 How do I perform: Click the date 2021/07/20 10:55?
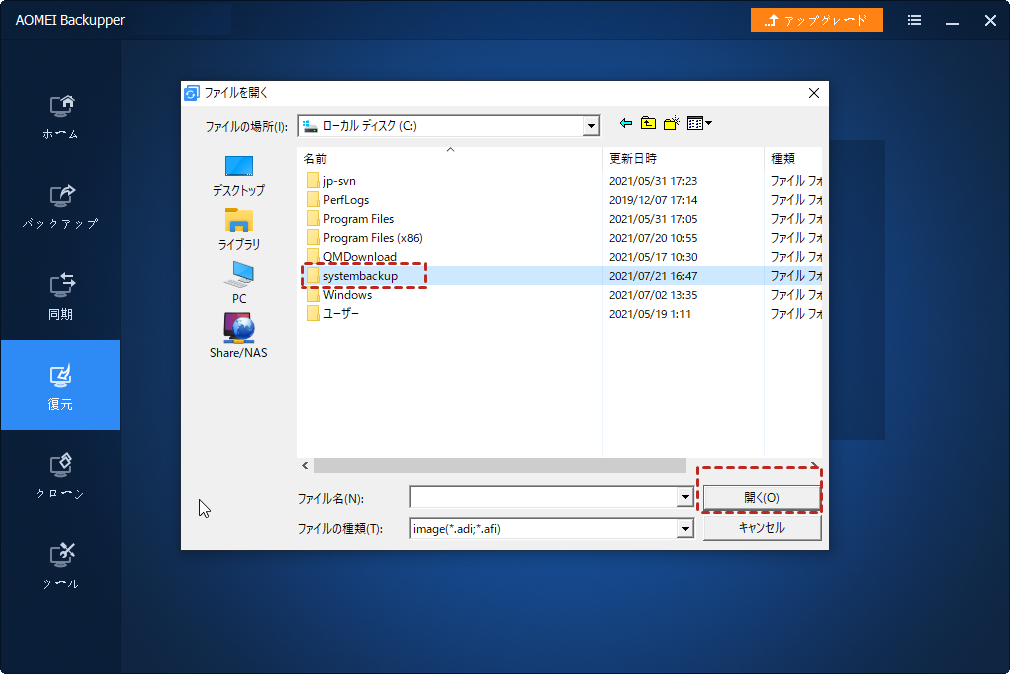[653, 238]
